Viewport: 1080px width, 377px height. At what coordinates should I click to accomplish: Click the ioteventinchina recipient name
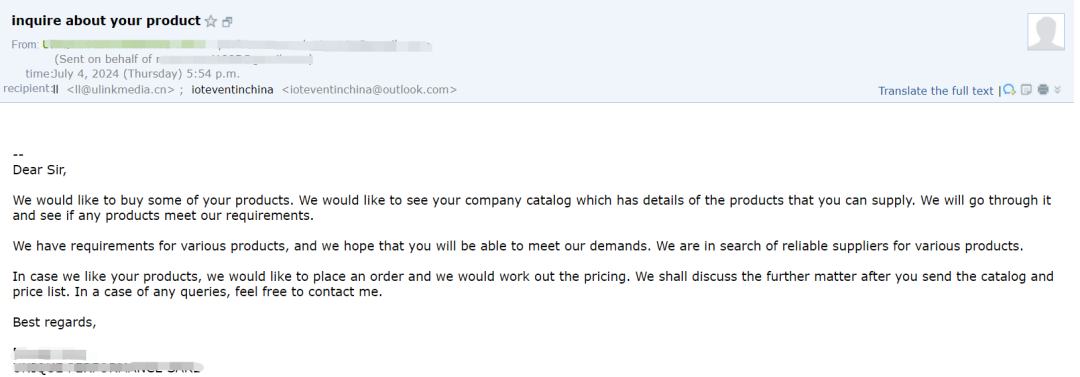232,90
